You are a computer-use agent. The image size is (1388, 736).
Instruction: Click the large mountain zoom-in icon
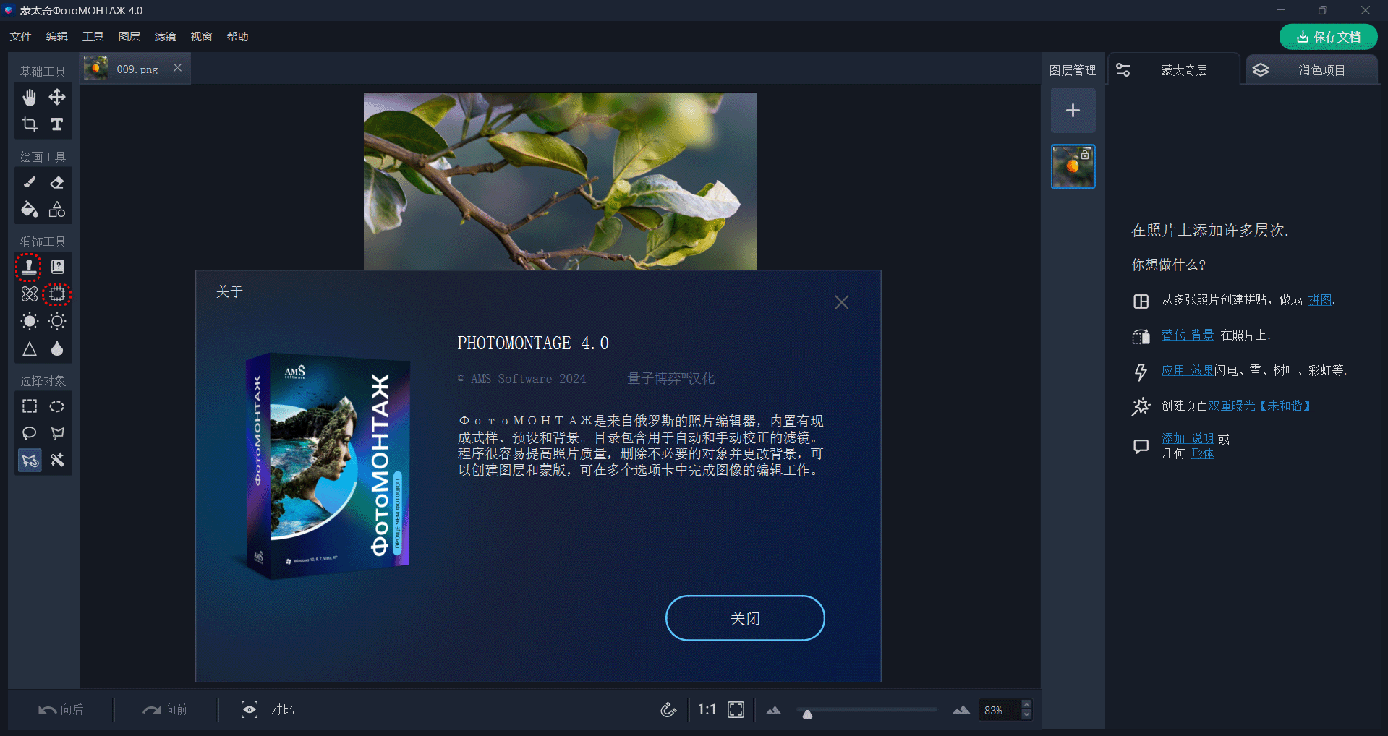tap(961, 710)
